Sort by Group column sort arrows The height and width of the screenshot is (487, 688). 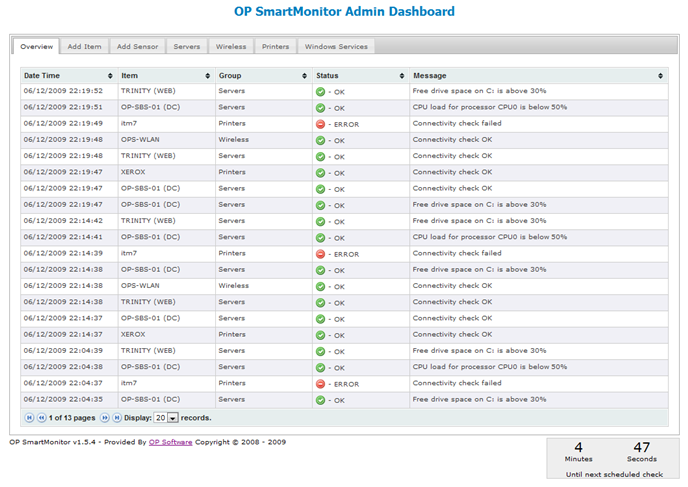click(x=305, y=76)
